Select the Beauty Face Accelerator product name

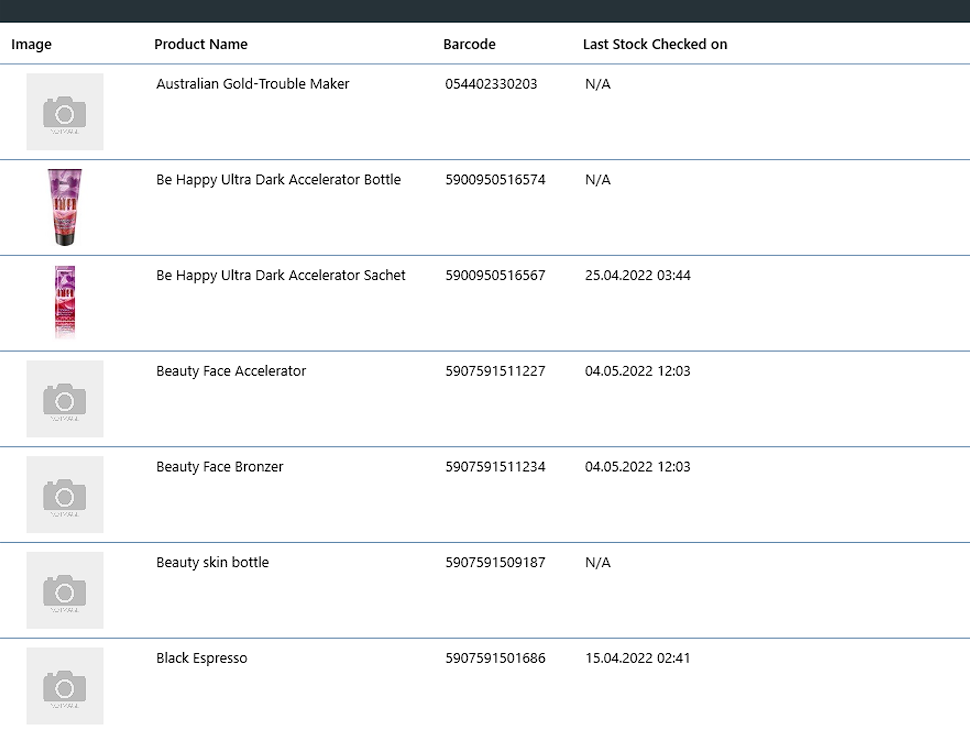point(231,371)
